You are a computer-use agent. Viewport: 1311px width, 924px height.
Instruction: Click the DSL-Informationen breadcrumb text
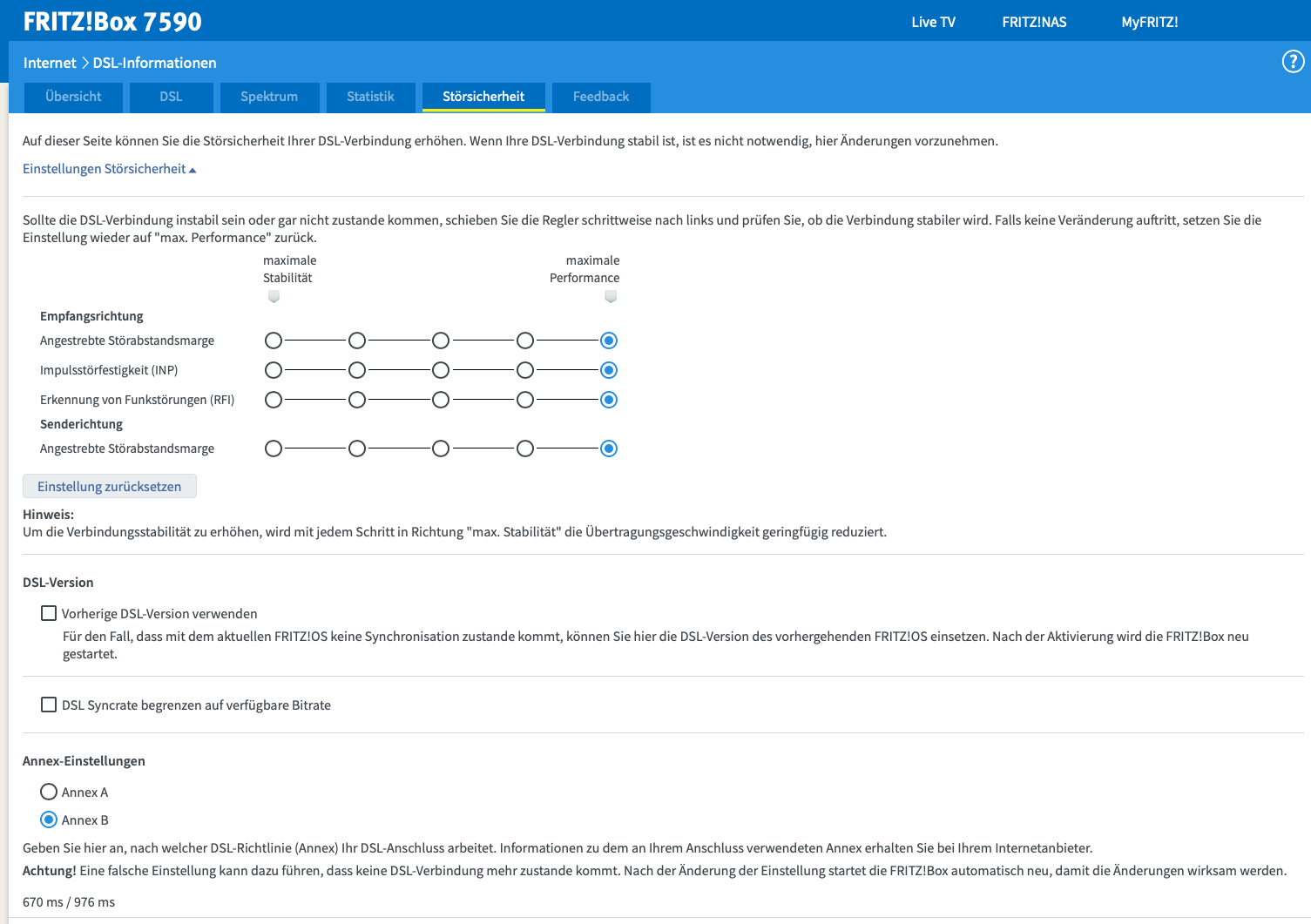coord(155,63)
